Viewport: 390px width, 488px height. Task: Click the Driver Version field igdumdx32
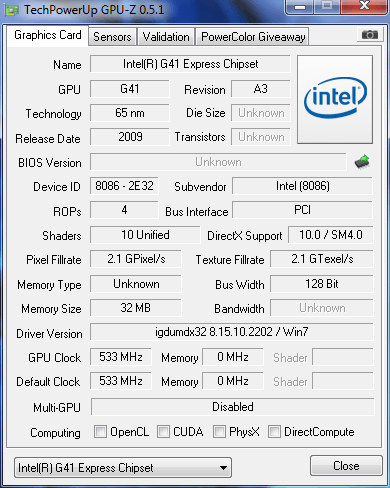[x=232, y=332]
